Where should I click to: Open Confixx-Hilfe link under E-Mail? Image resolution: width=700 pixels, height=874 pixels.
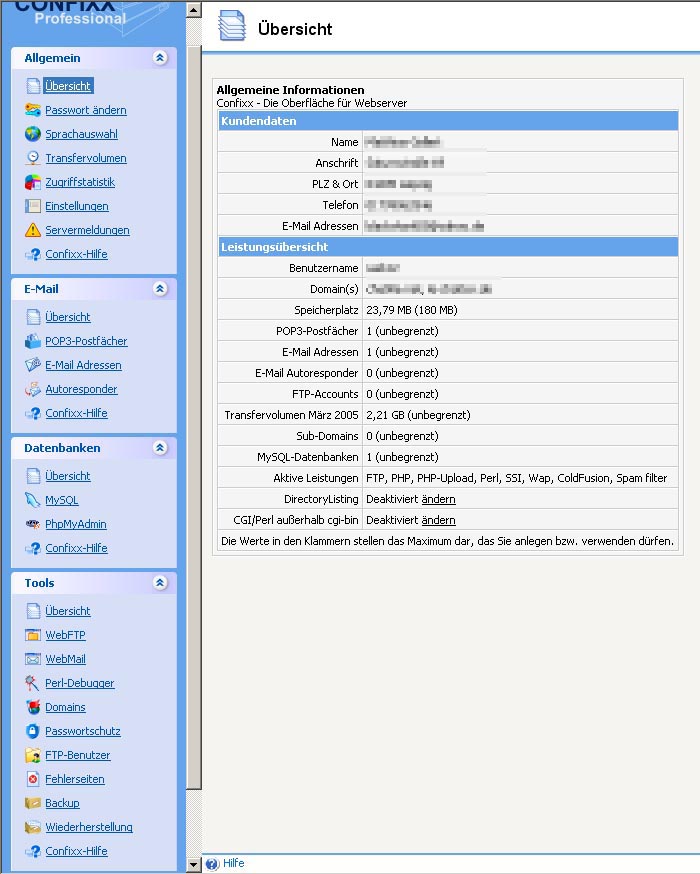[x=76, y=412]
